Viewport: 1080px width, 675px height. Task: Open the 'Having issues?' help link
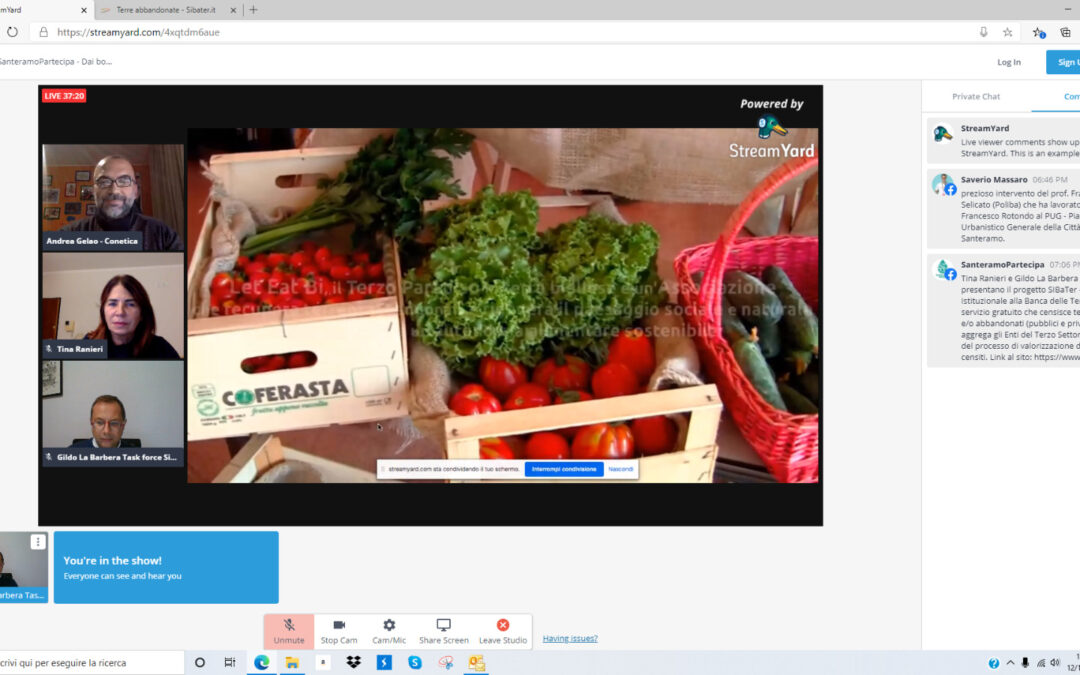(x=570, y=638)
